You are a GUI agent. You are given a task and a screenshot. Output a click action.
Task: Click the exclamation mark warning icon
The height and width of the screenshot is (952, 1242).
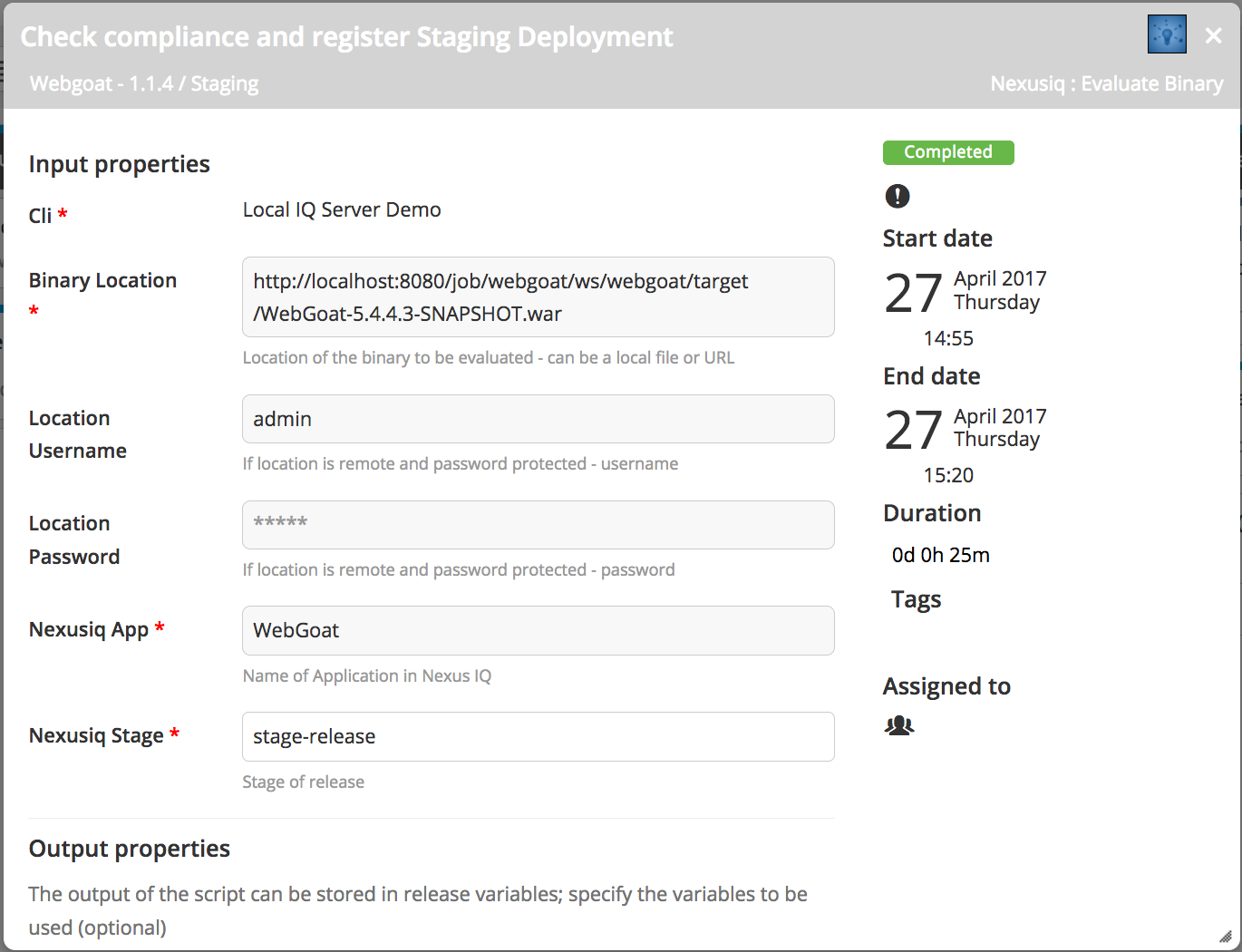[x=898, y=195]
